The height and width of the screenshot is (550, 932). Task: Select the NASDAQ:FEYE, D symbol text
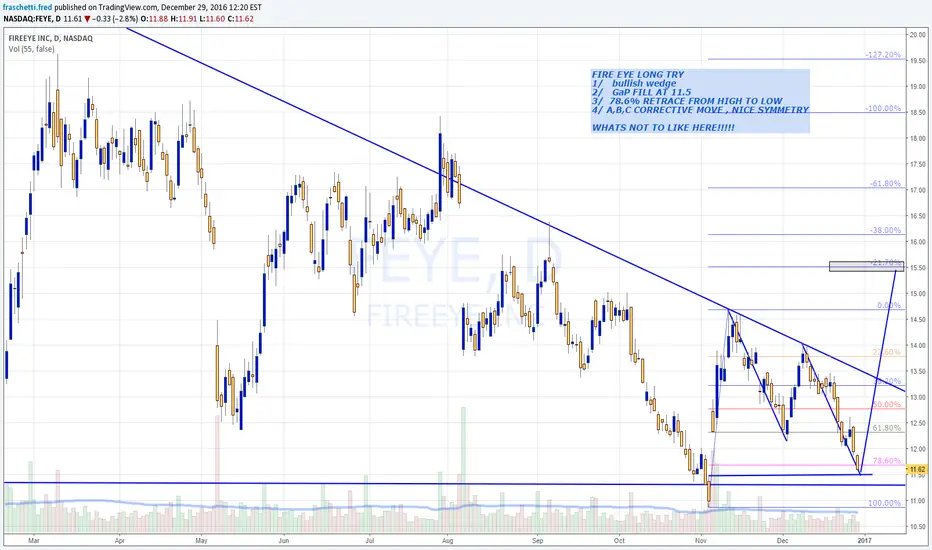click(32, 19)
